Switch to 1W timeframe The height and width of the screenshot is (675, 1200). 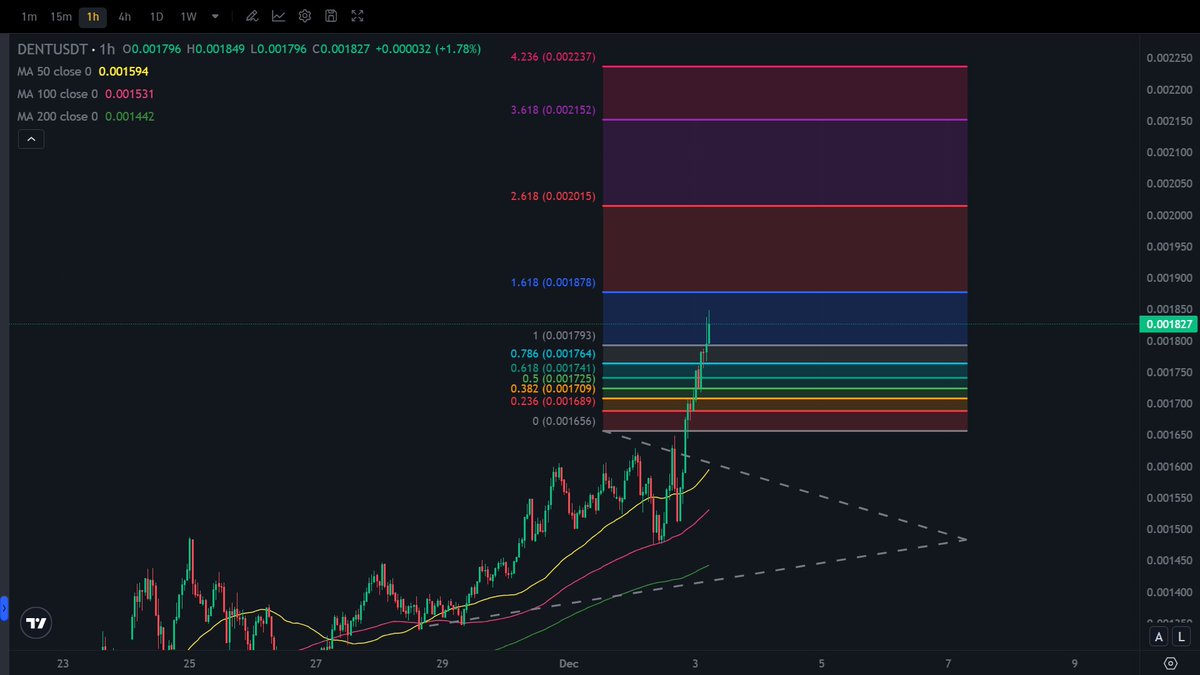point(188,16)
